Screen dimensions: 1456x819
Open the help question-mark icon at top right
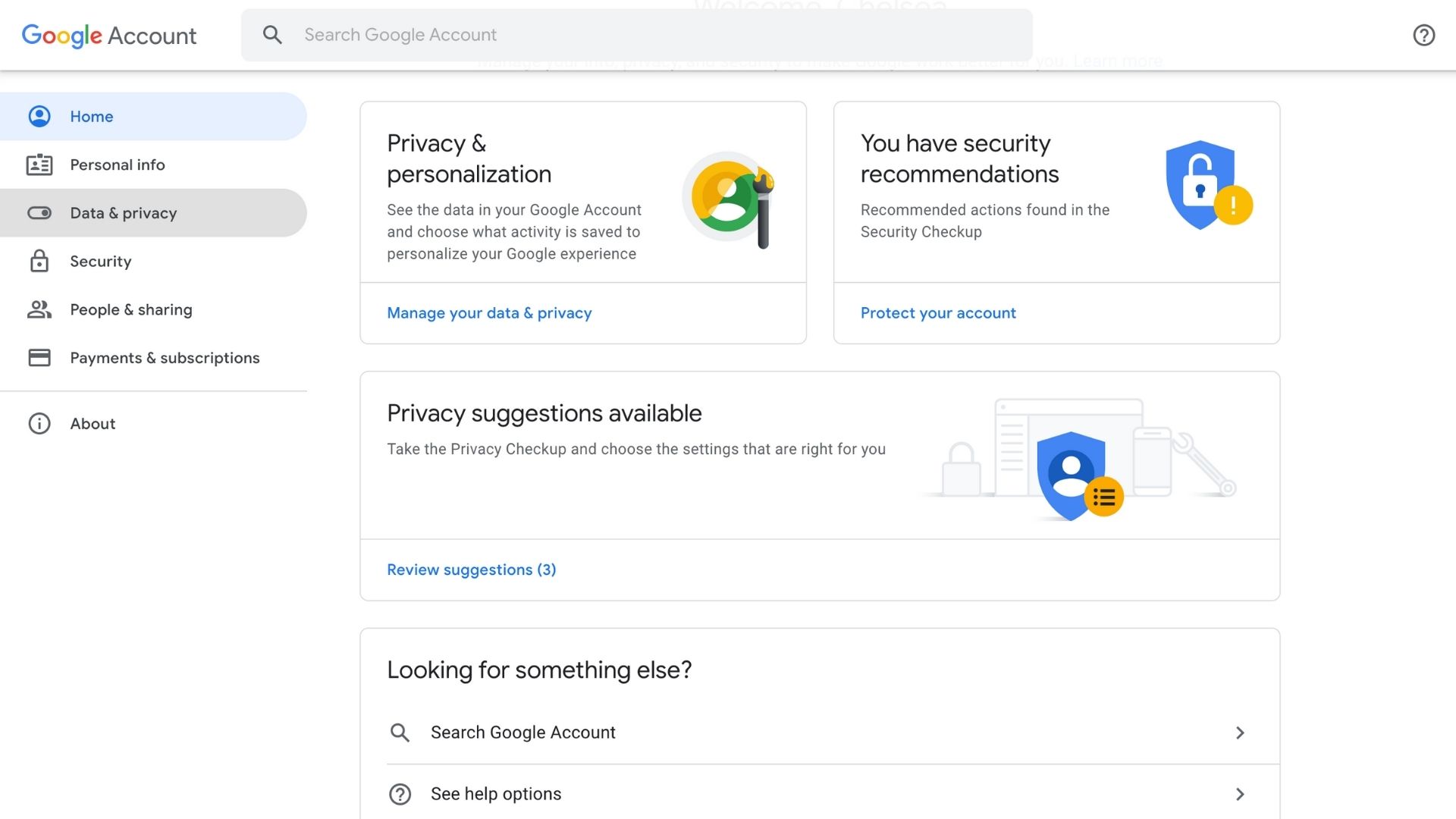1423,35
